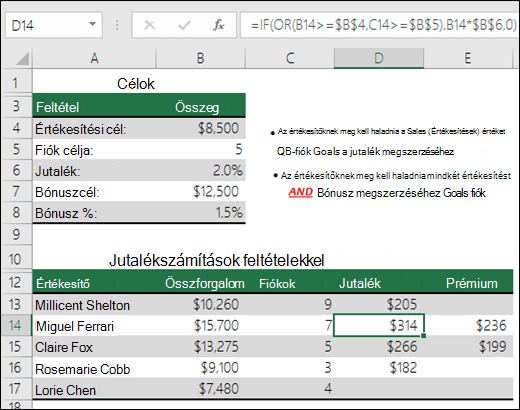520x410 pixels.
Task: Click the 2.0% value cell
Action: tap(201, 170)
